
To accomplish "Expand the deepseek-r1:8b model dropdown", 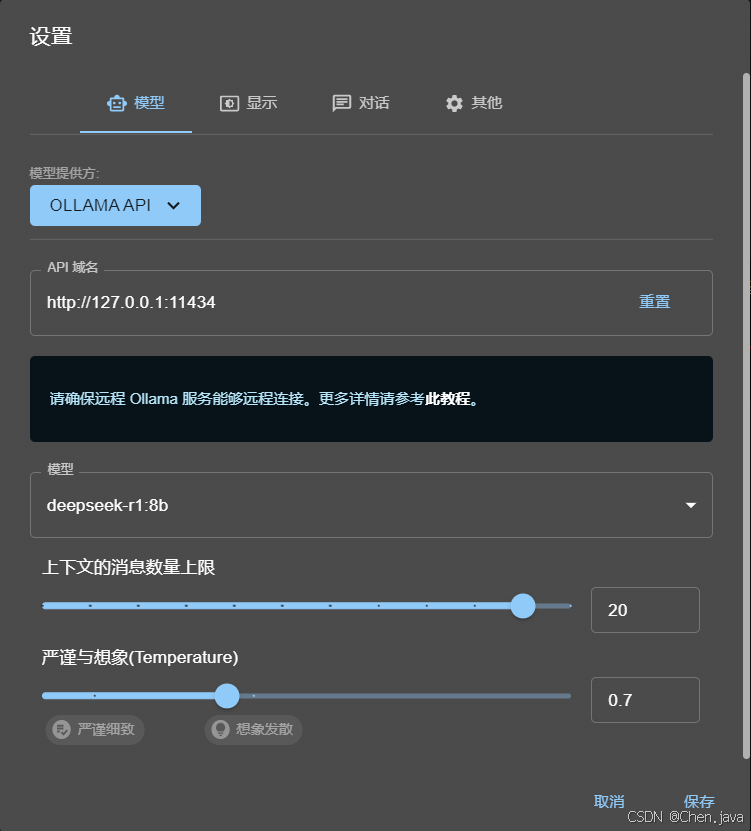I will [x=371, y=505].
